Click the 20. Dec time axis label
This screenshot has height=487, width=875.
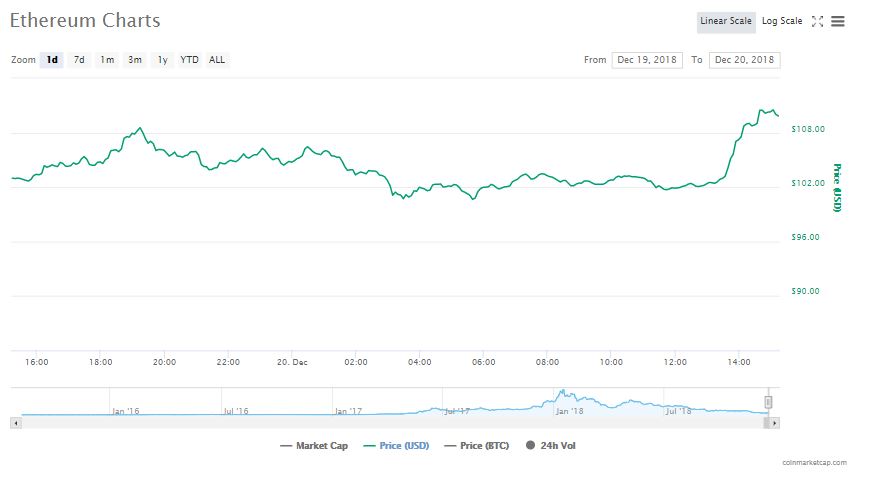292,362
